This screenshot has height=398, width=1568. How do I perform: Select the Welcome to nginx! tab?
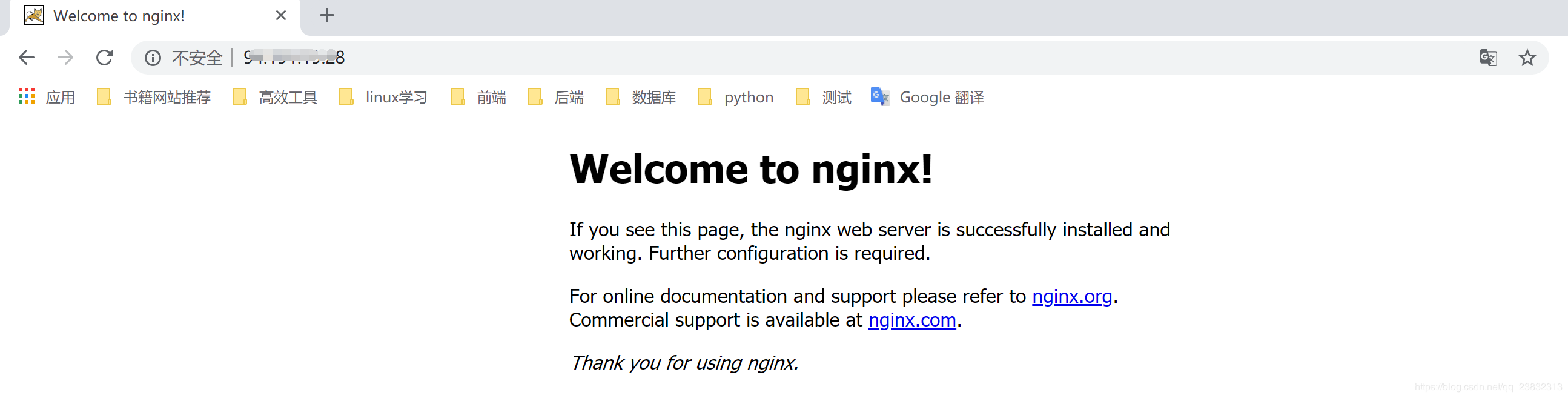[119, 16]
